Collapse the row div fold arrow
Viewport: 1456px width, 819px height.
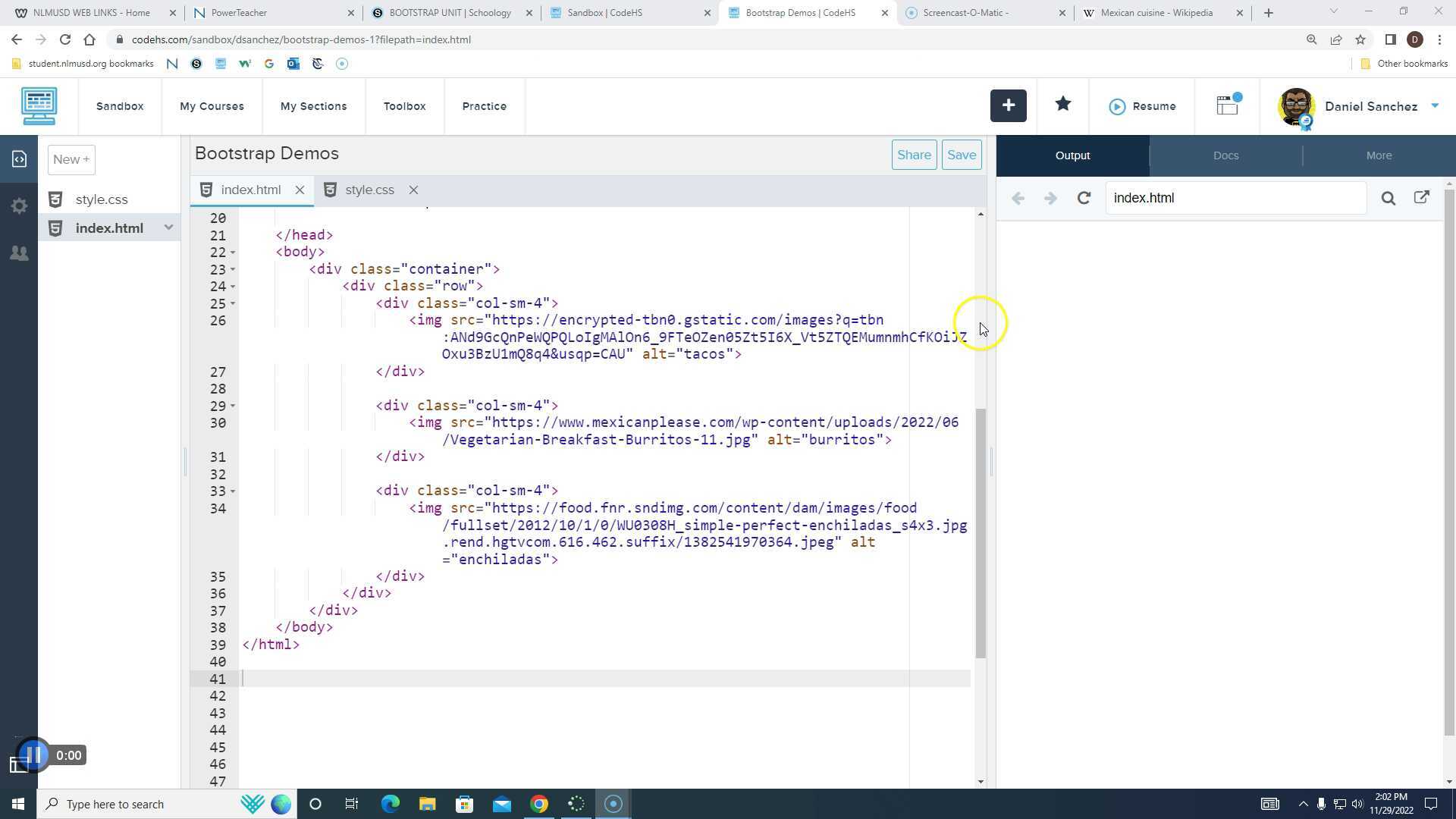pos(233,287)
